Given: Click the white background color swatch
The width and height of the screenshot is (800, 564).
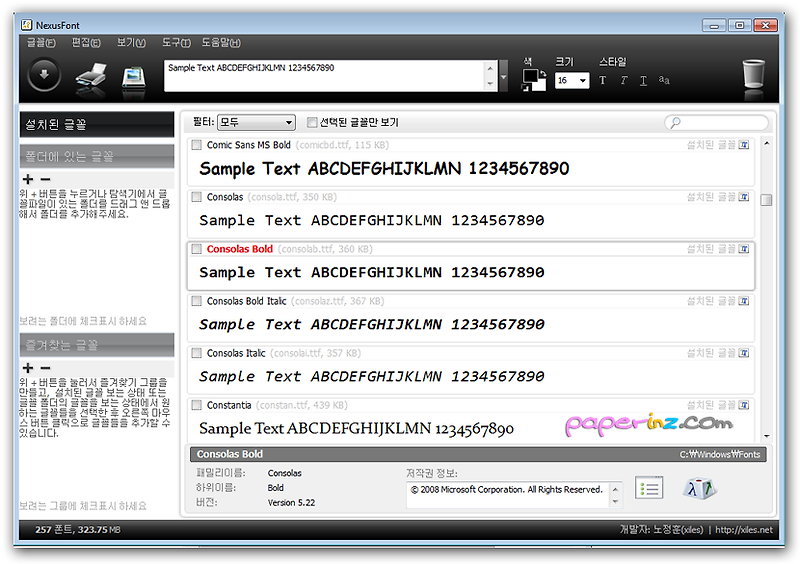Looking at the screenshot, I should [x=541, y=86].
